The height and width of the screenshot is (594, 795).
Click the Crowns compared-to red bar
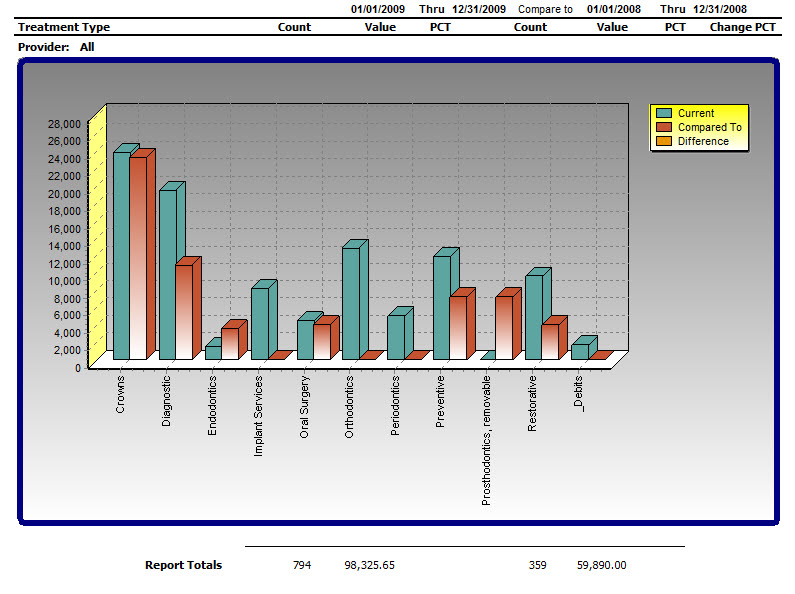click(x=138, y=258)
